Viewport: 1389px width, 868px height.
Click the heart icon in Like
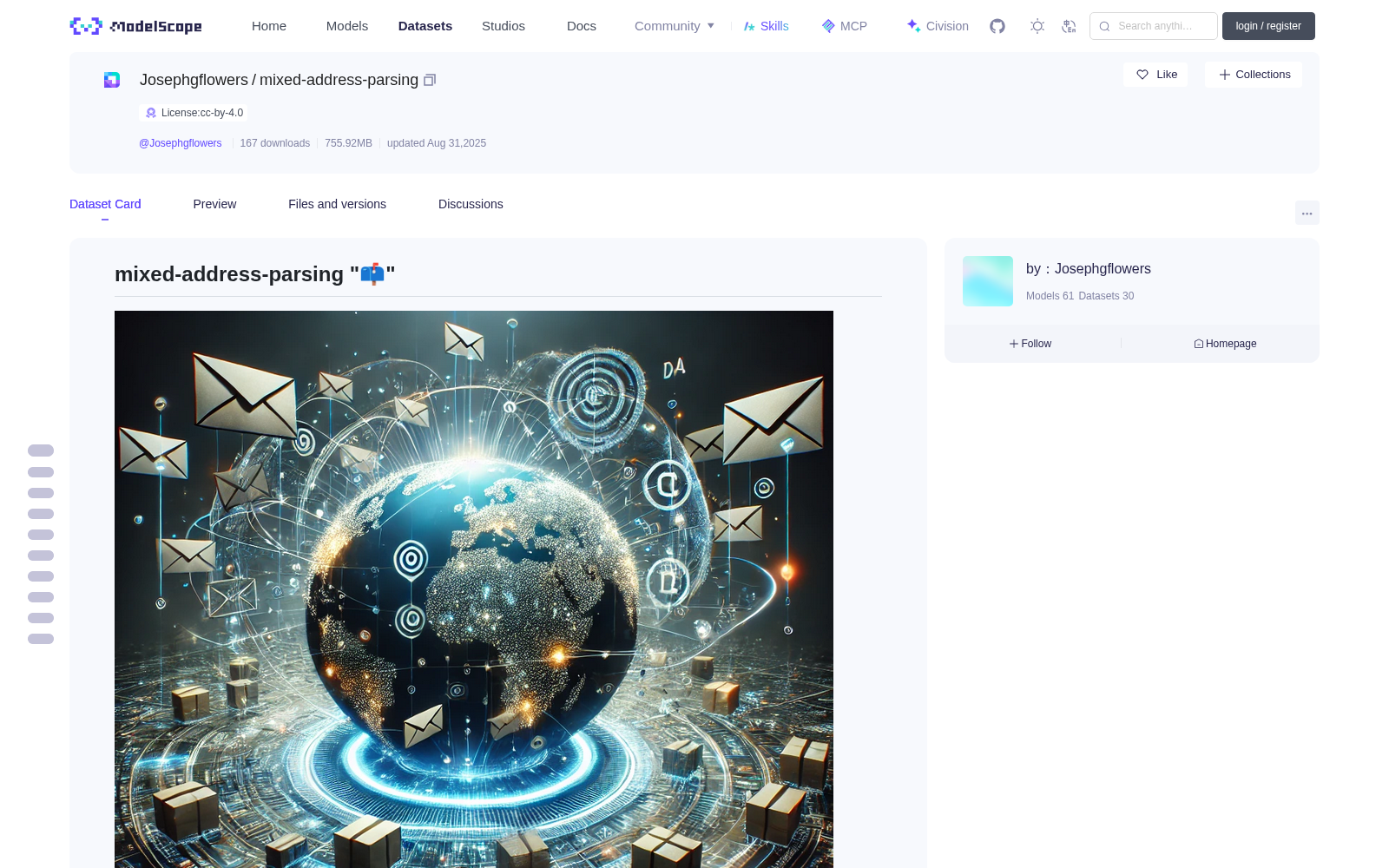coord(1142,75)
